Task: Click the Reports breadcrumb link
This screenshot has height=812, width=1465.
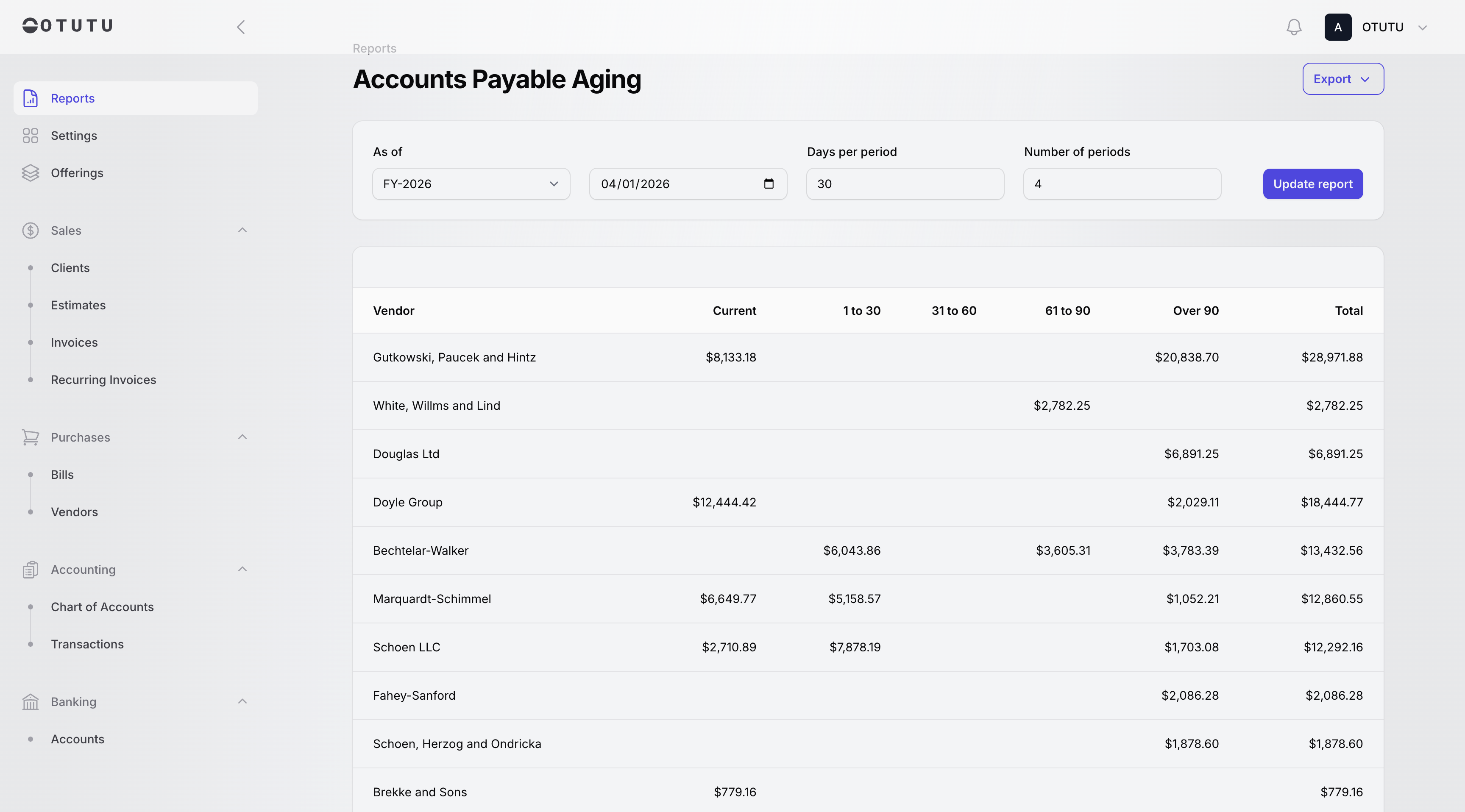Action: tap(374, 48)
